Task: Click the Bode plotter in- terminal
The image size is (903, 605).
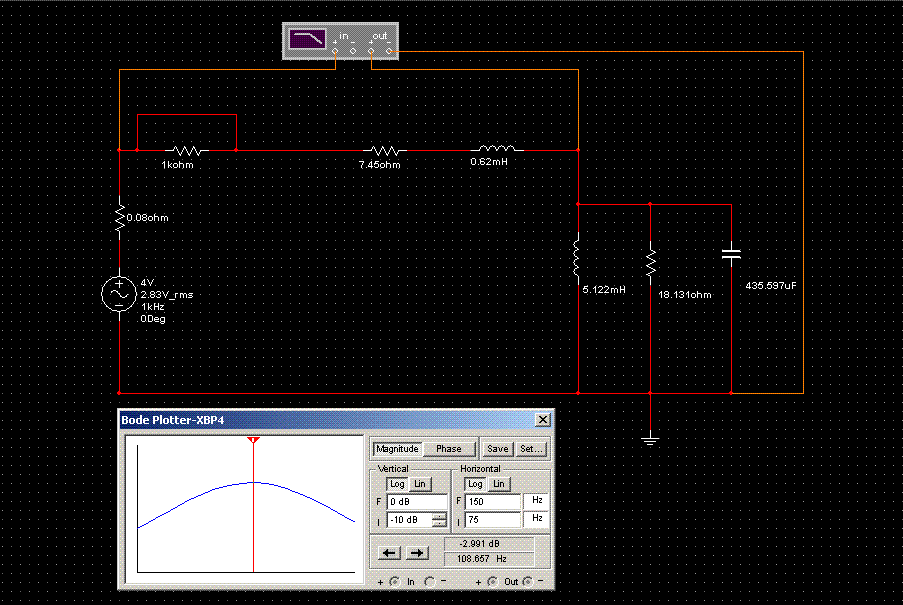Action: pyautogui.click(x=353, y=51)
